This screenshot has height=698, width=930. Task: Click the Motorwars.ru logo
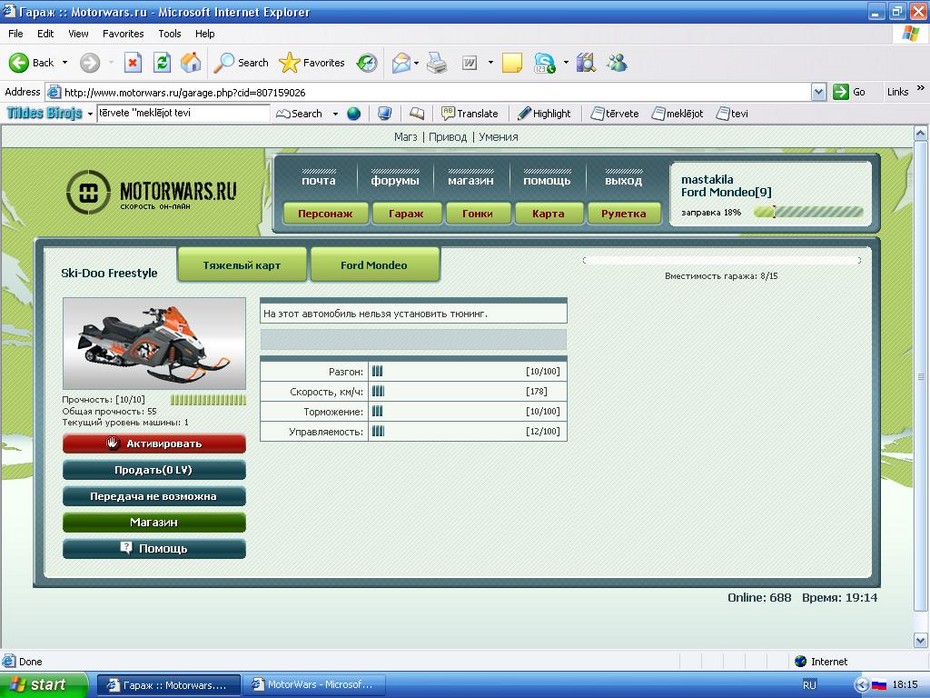[151, 192]
